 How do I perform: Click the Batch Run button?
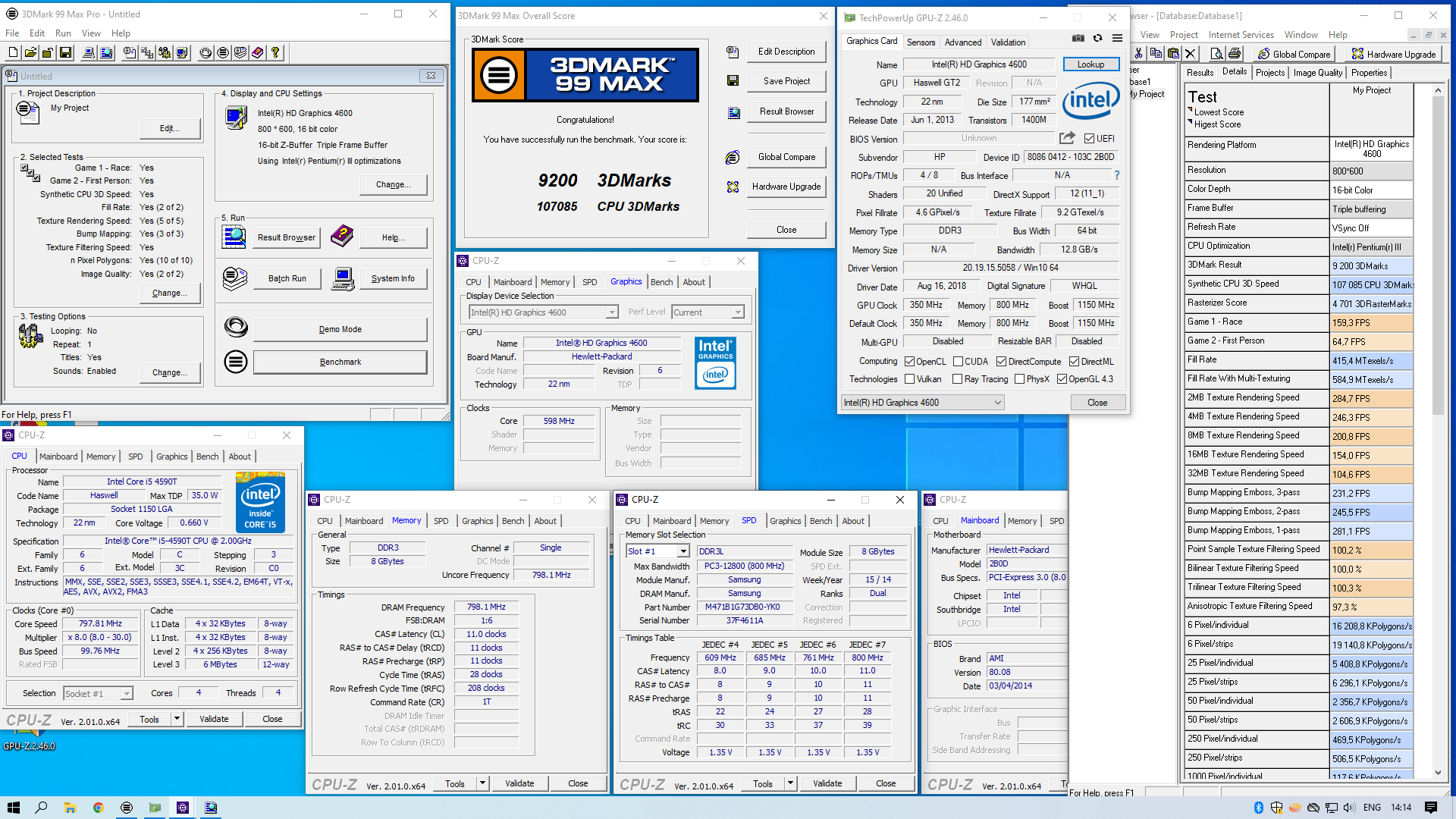coord(287,278)
